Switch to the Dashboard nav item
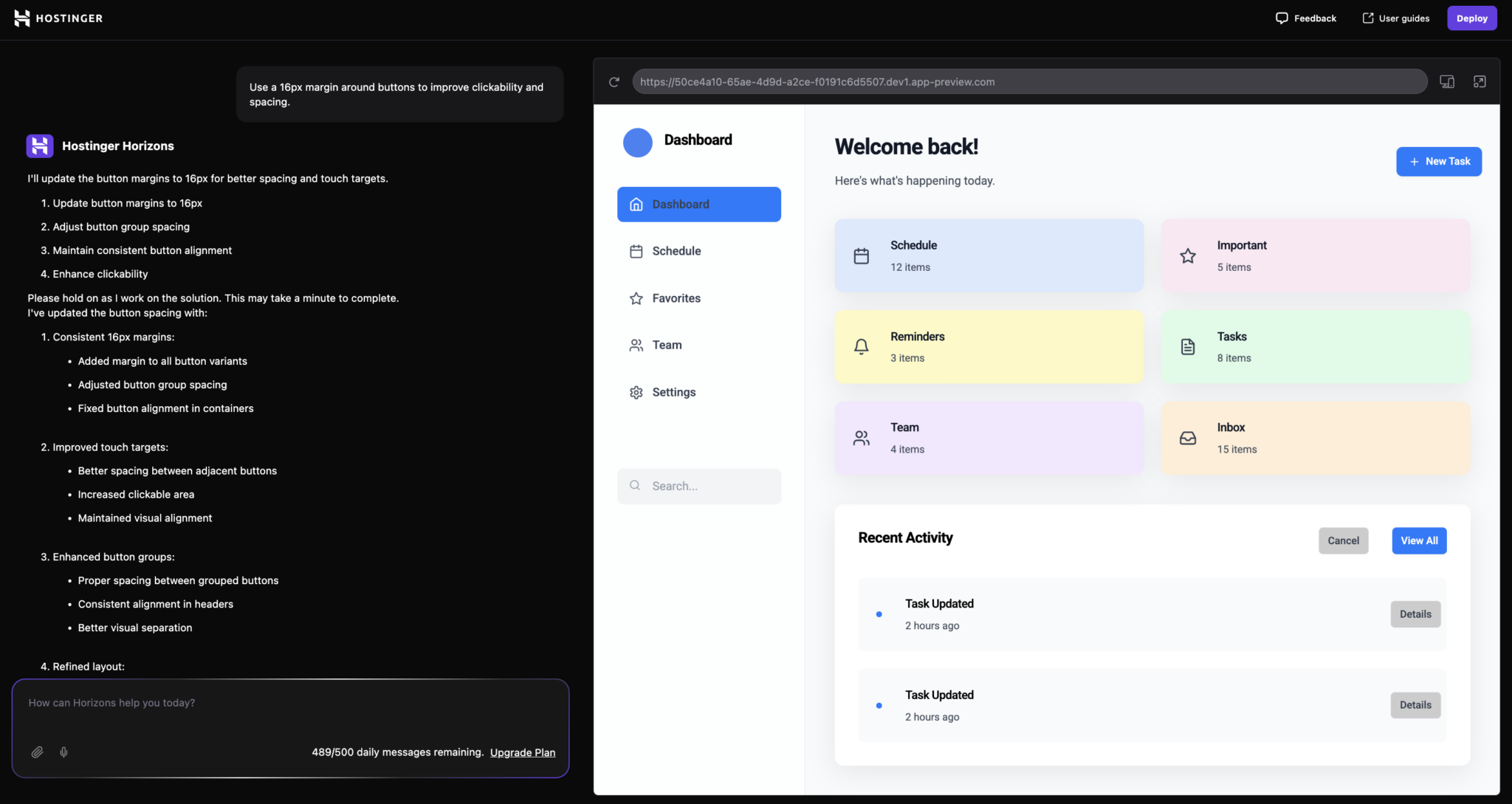Screen dimensions: 1512x804 click(680, 204)
